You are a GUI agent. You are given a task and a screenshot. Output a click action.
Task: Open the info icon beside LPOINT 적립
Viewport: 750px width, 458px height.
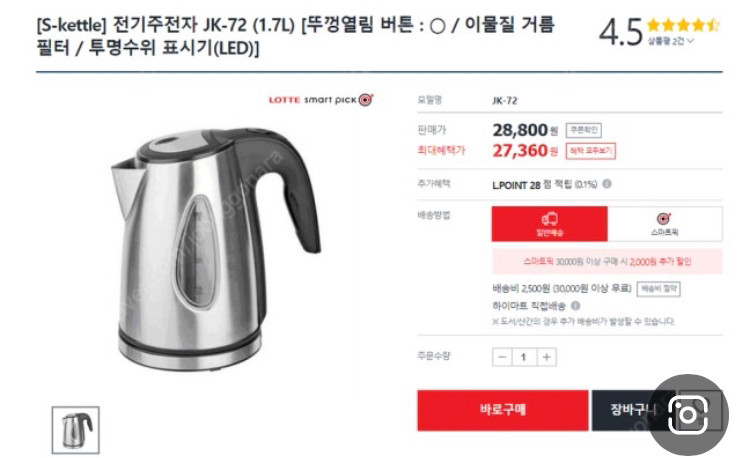tap(607, 184)
